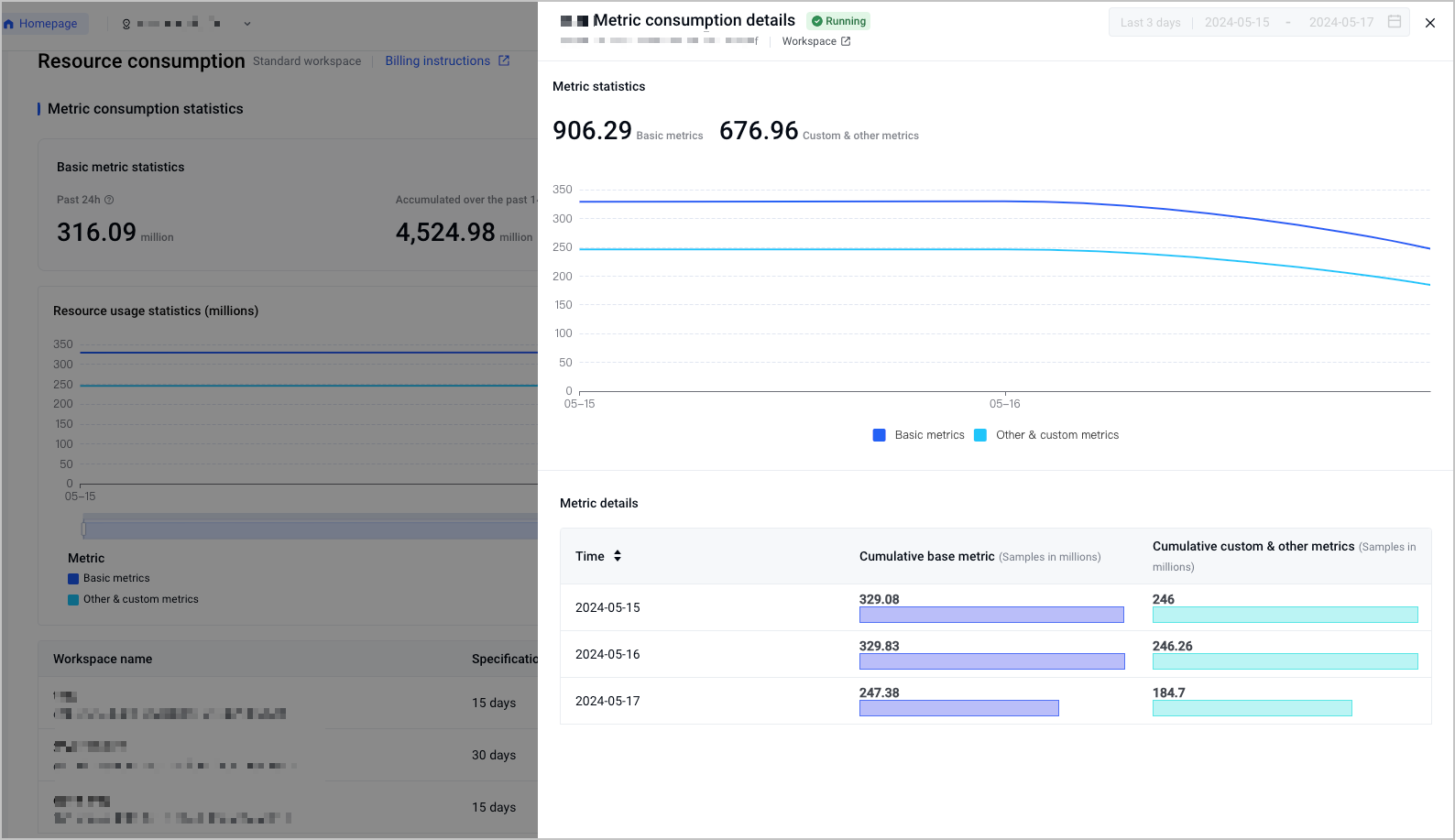Click the 329.83 base metric bar
This screenshot has height=840, width=1455.
click(x=992, y=661)
